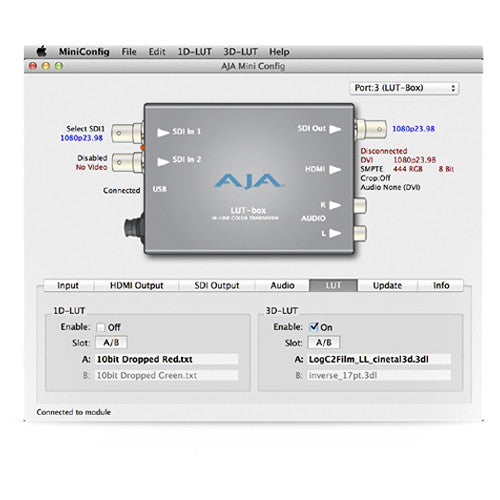Open the File menu

click(129, 52)
